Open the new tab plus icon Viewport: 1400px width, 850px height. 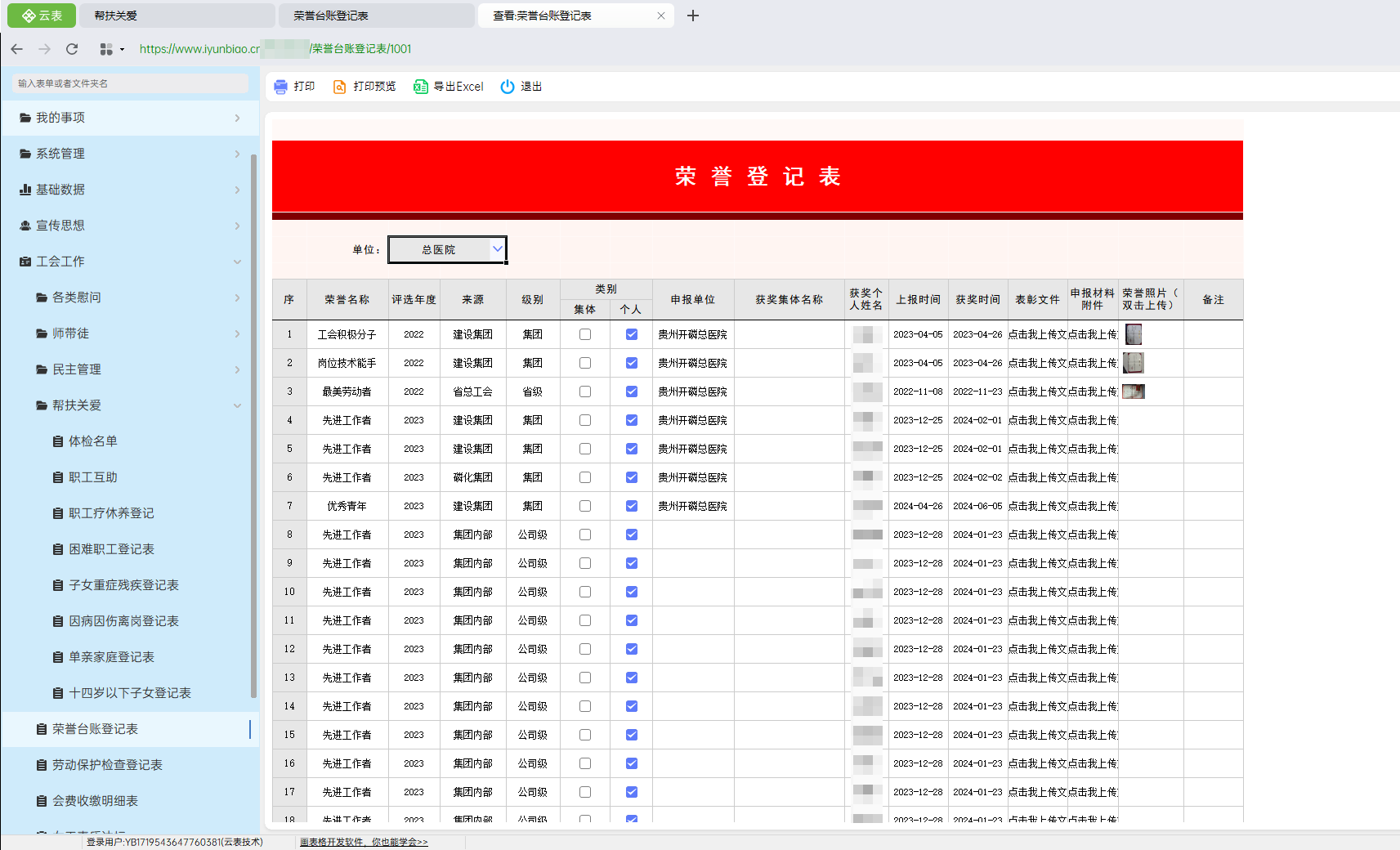pyautogui.click(x=693, y=16)
